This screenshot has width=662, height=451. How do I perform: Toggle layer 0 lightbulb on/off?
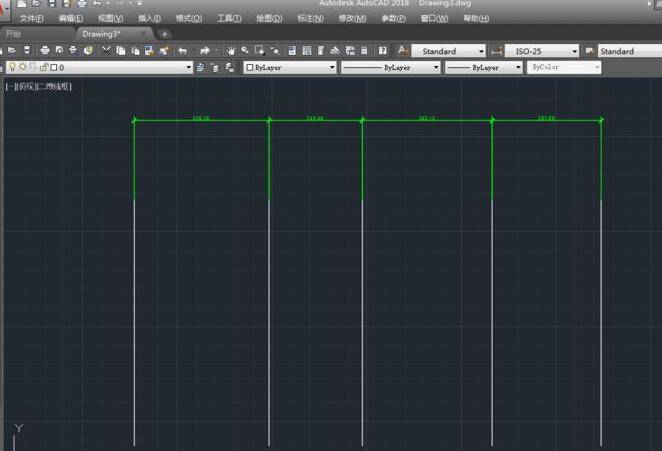point(12,67)
